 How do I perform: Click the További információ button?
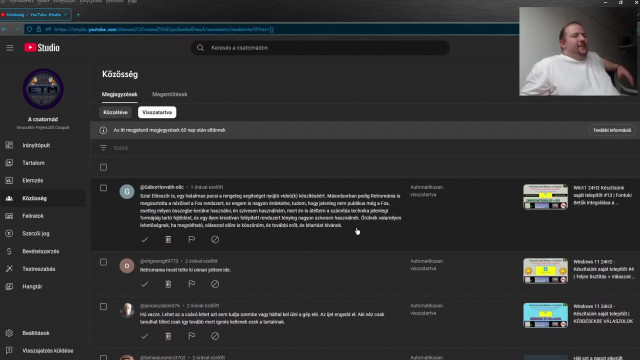[612, 130]
